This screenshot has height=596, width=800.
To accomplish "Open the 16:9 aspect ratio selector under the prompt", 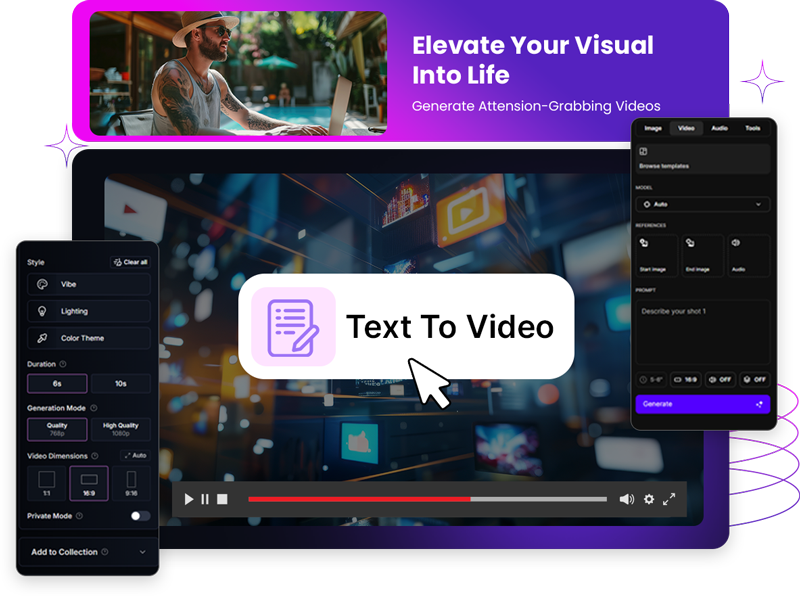I will pos(687,380).
